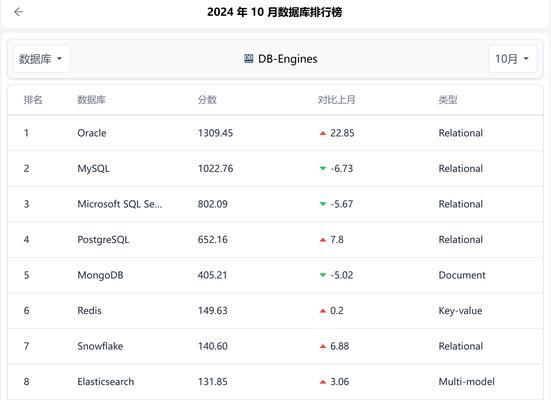The width and height of the screenshot is (551, 400).
Task: Select the MongoDB database name
Action: point(101,275)
